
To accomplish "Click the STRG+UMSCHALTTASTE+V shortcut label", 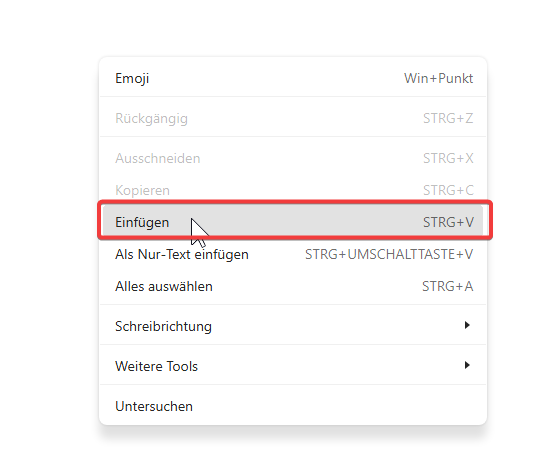I will (x=389, y=254).
